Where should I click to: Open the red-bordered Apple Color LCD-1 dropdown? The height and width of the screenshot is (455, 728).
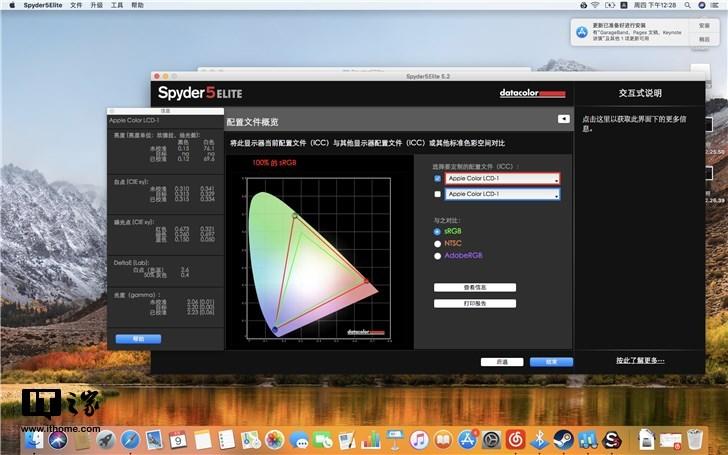502,178
